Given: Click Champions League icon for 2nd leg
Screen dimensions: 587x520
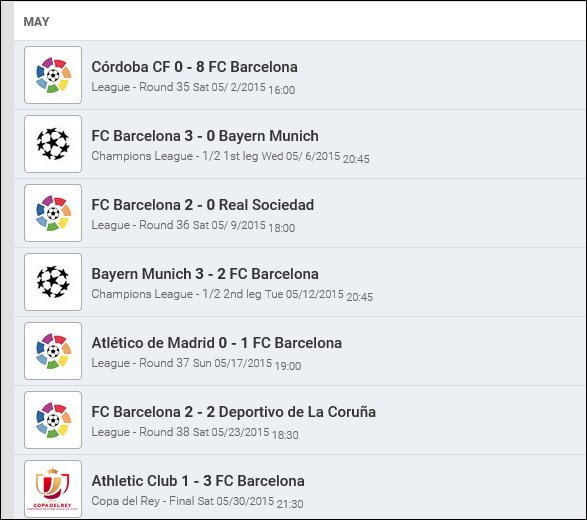Looking at the screenshot, I should 53,282.
